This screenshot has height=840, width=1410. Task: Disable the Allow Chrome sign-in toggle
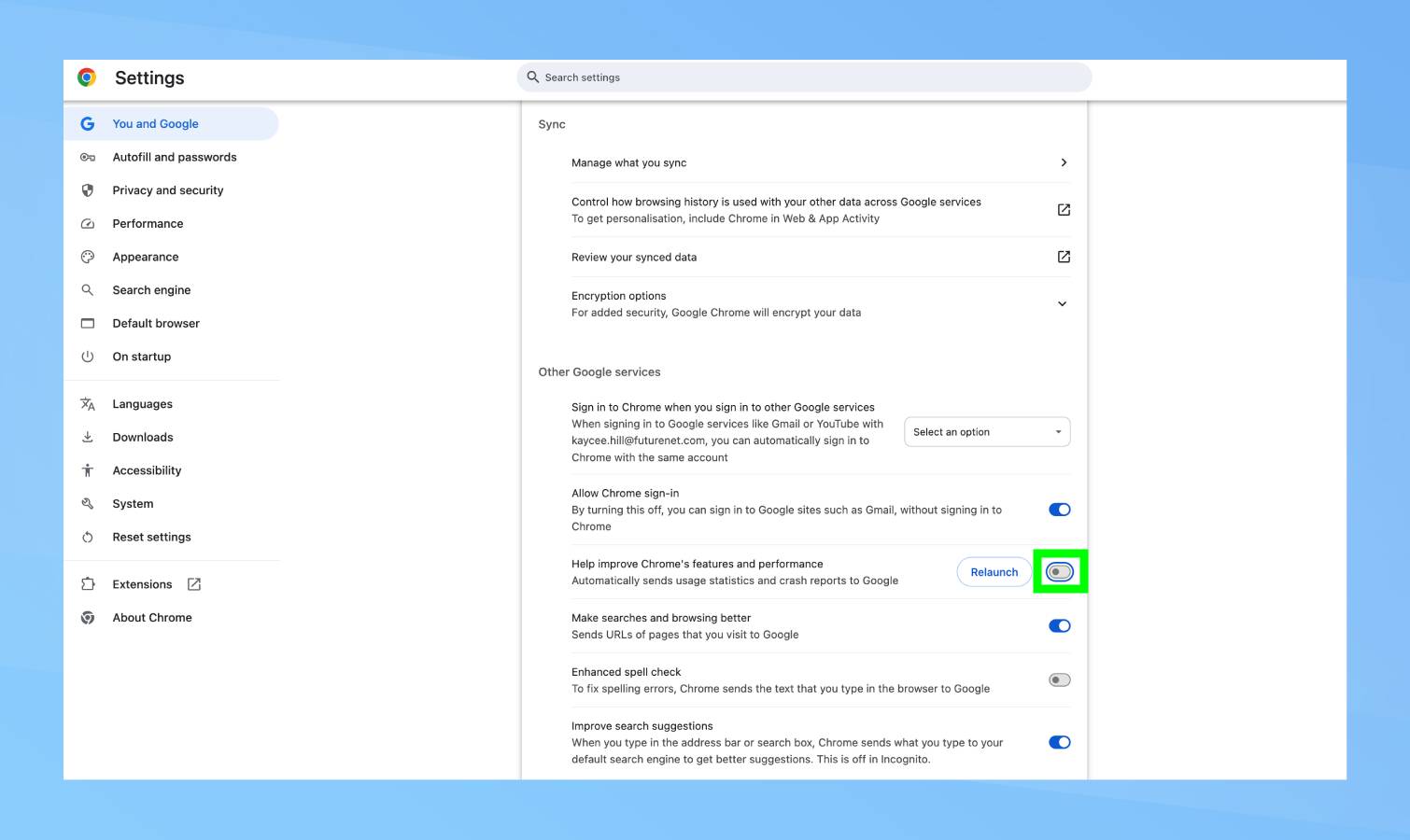1059,510
